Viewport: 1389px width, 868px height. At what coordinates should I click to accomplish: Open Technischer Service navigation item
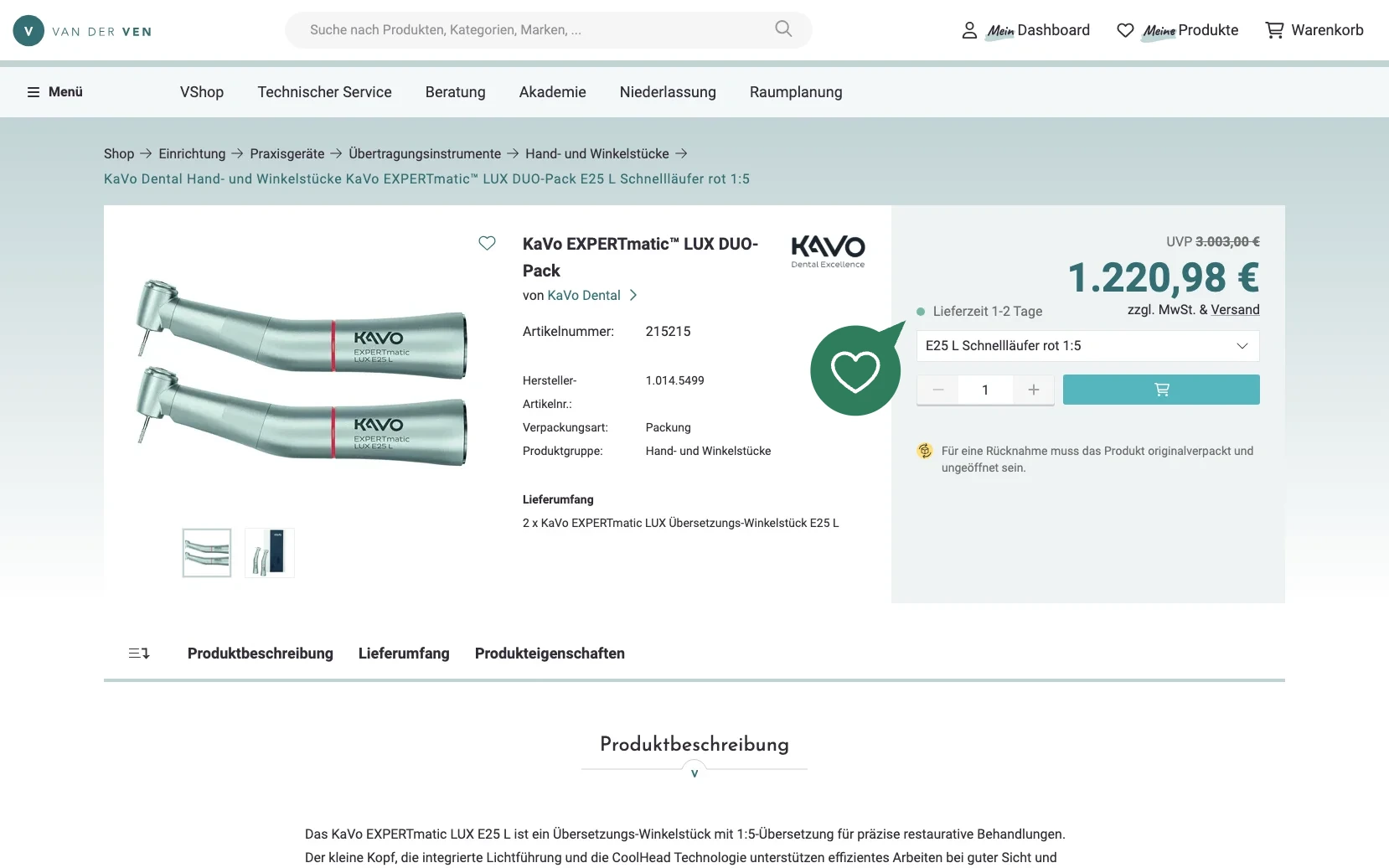coord(325,92)
